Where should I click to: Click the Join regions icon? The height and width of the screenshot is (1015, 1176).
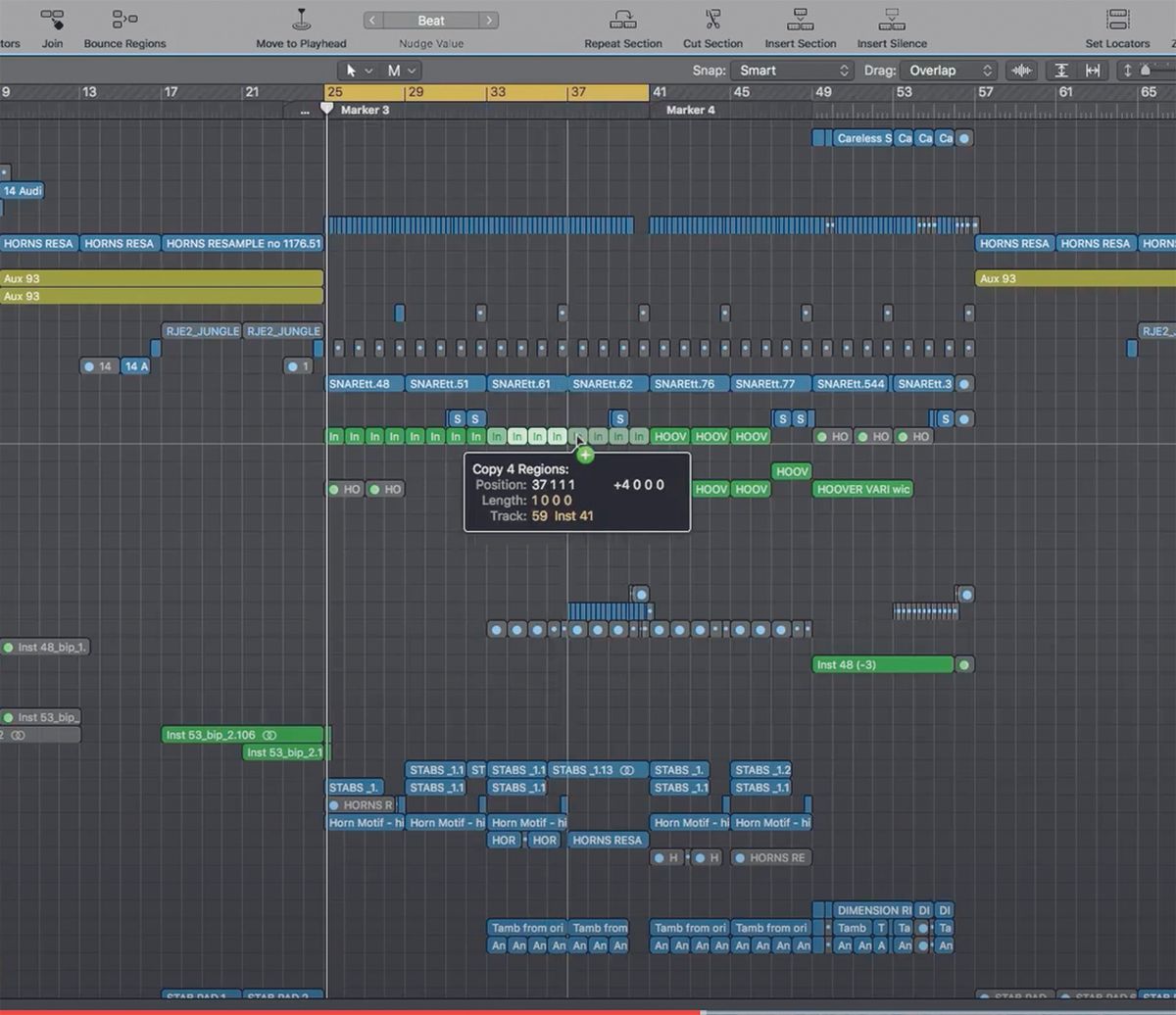pos(52,19)
